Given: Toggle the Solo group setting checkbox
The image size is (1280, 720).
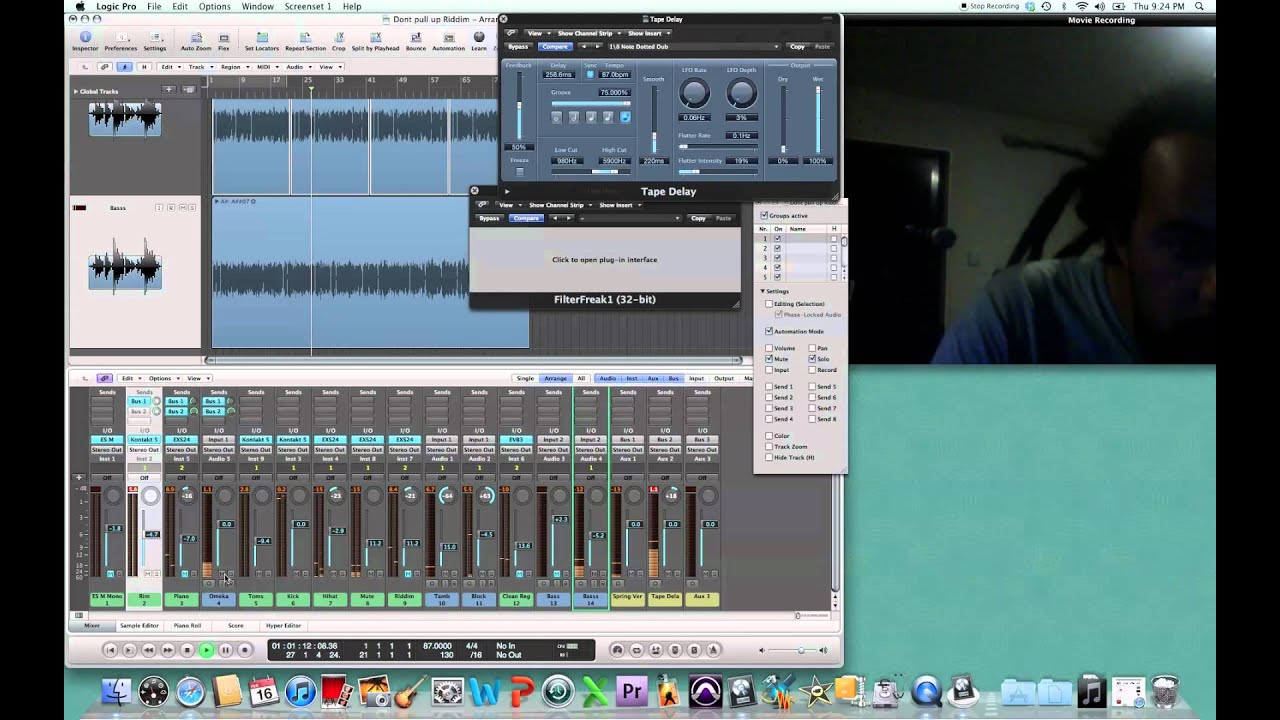Looking at the screenshot, I should point(812,359).
